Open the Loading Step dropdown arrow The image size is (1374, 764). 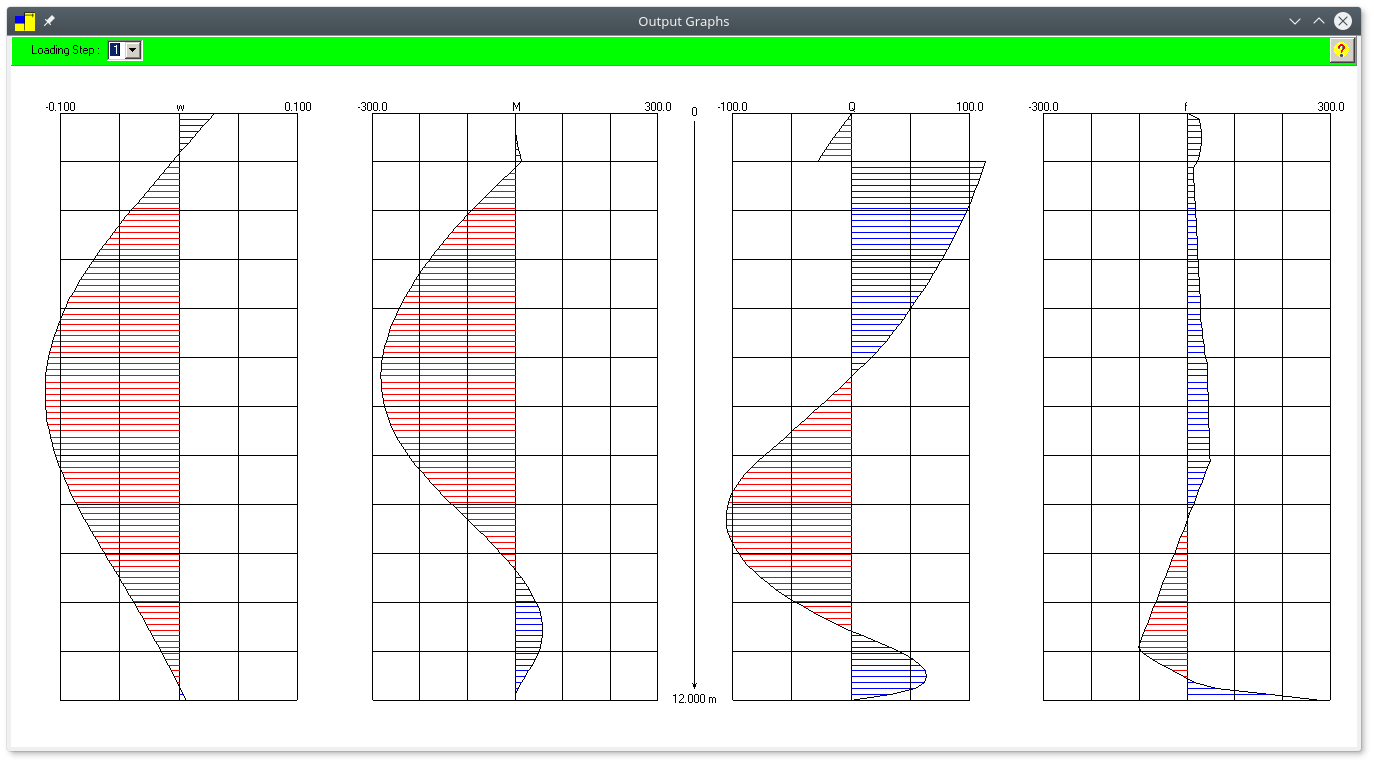(x=133, y=50)
